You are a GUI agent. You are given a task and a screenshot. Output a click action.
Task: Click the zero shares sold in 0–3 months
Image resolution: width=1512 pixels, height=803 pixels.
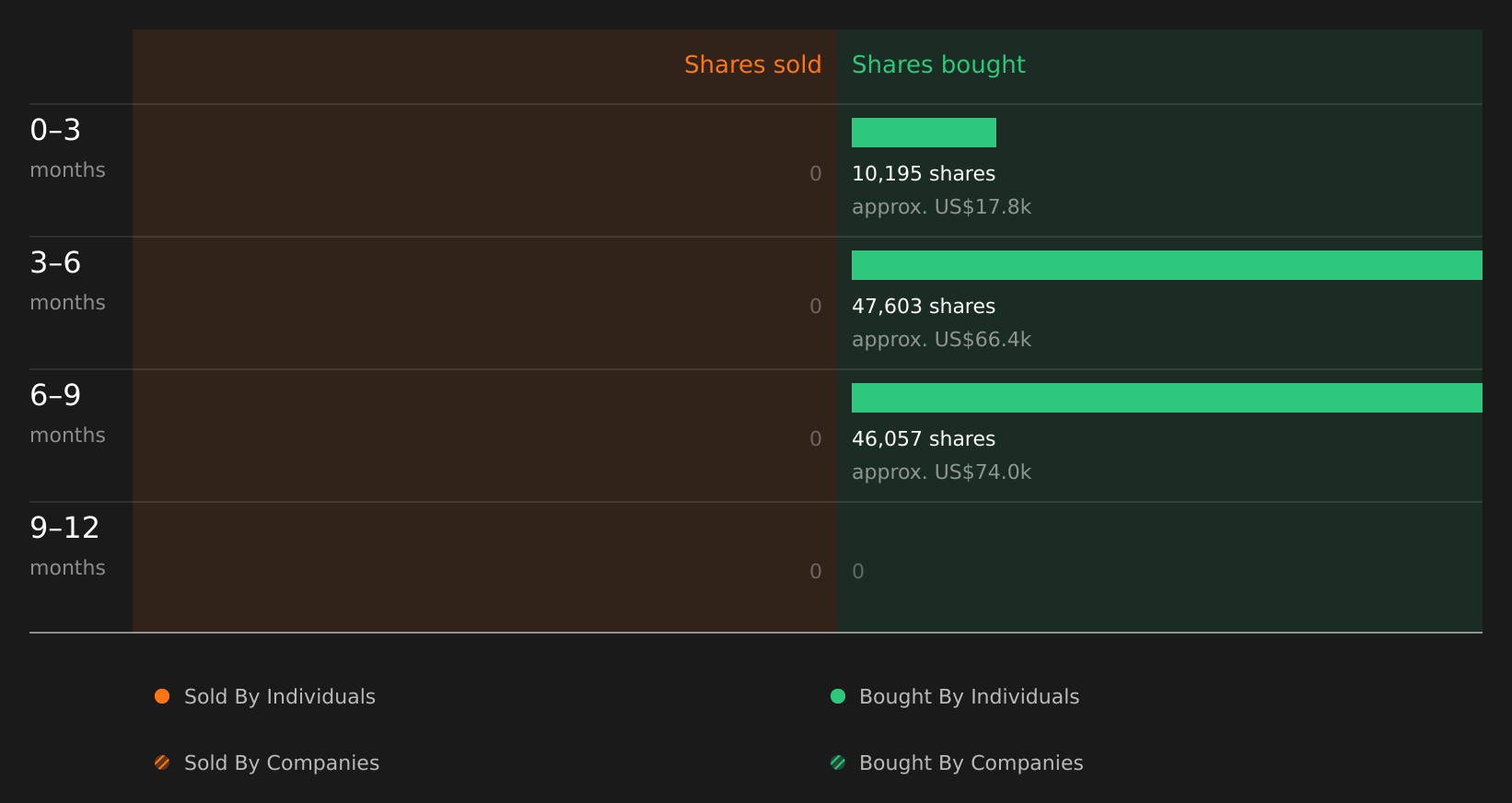coord(816,174)
